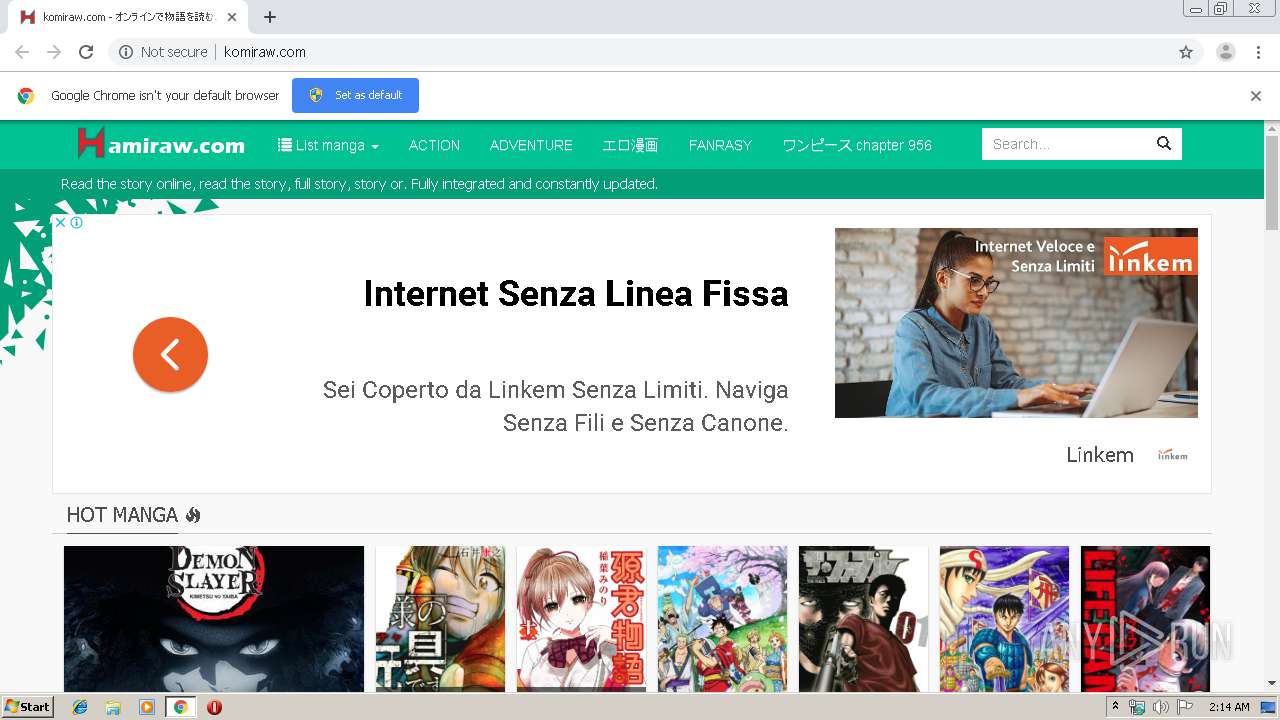Viewport: 1280px width, 720px height.
Task: Close the ad with X icon
Action: [x=60, y=223]
